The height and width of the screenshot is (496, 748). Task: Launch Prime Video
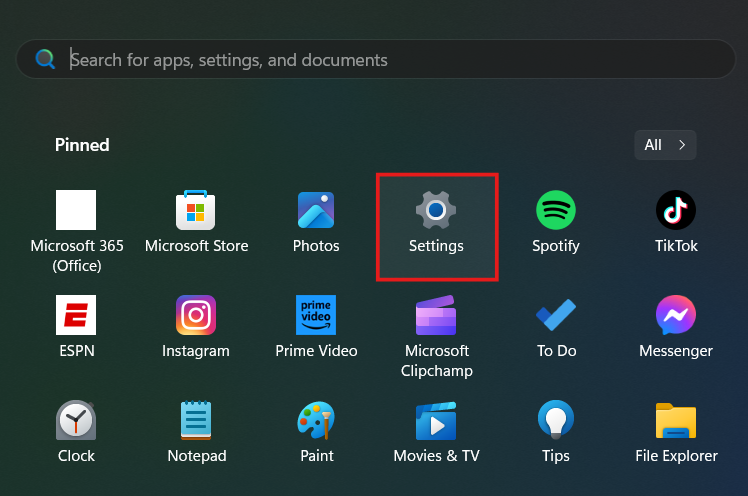click(x=316, y=316)
